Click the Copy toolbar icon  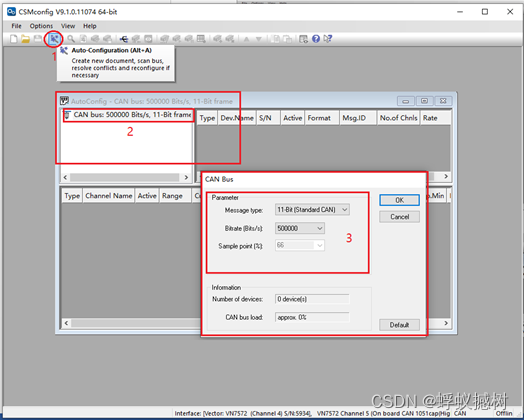(275, 39)
